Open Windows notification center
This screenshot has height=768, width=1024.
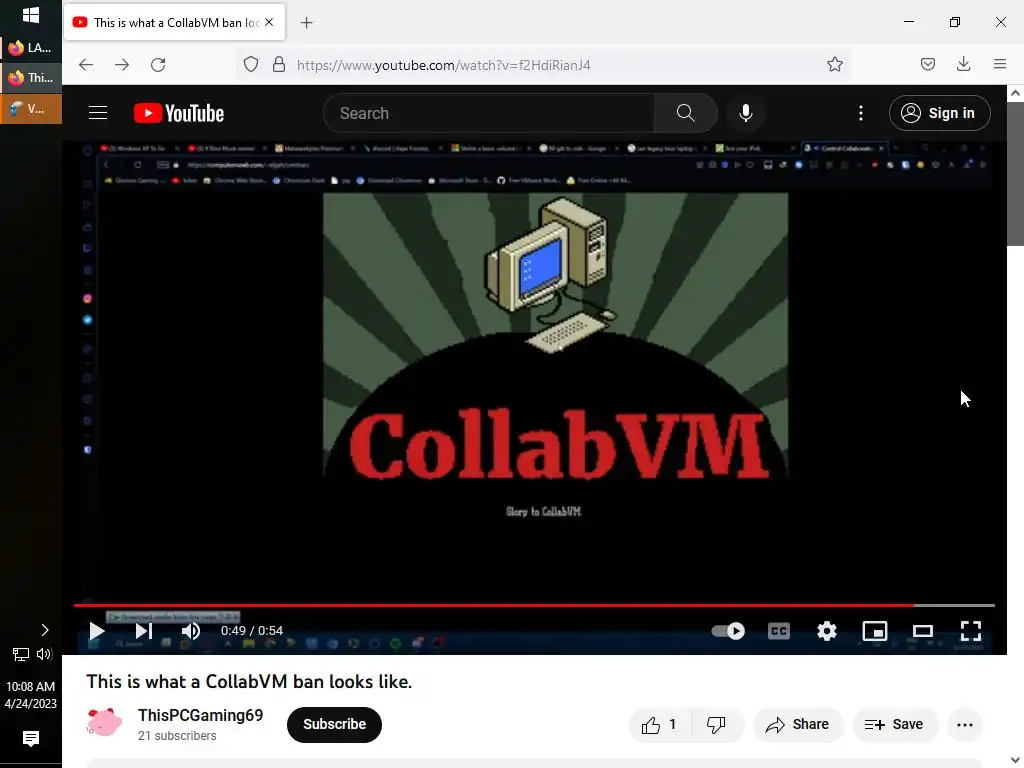pyautogui.click(x=31, y=739)
